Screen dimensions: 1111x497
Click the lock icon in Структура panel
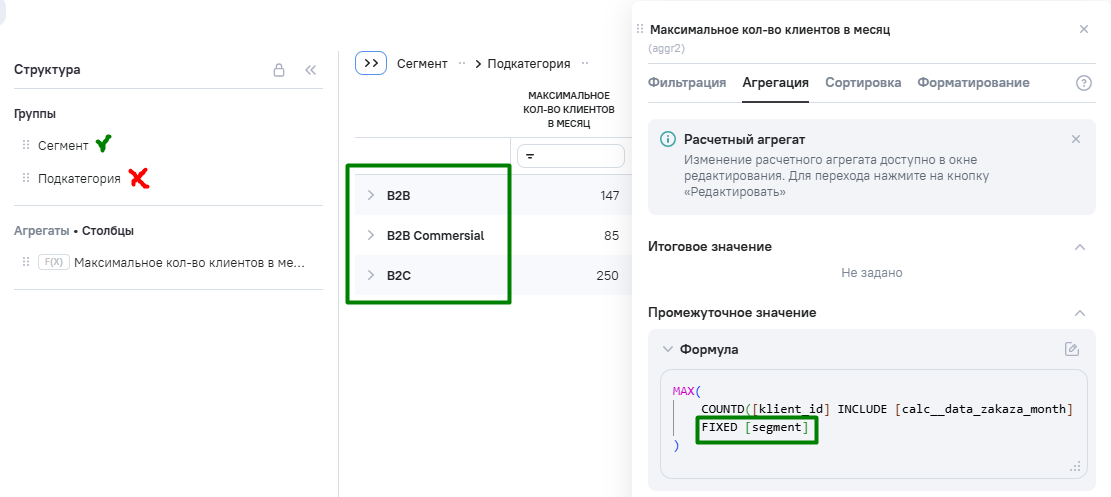pos(279,69)
